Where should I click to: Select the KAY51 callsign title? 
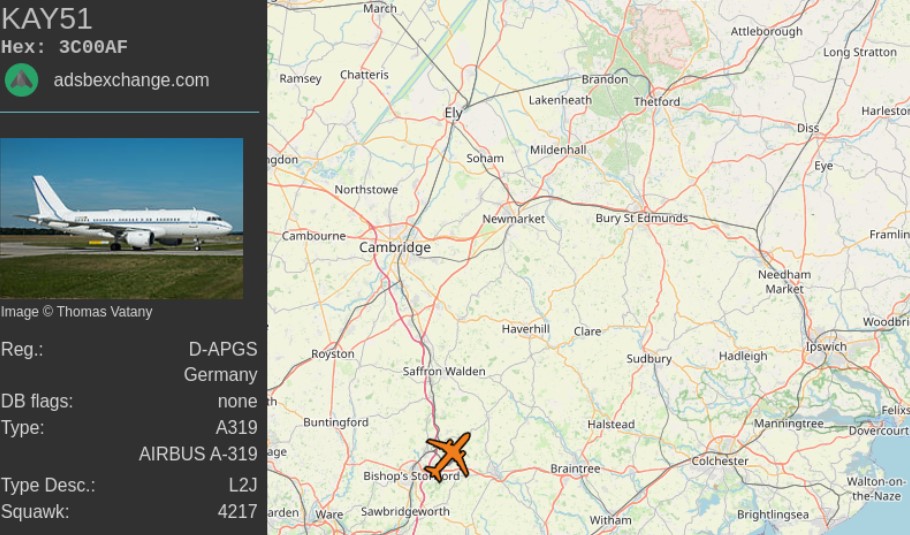point(46,19)
